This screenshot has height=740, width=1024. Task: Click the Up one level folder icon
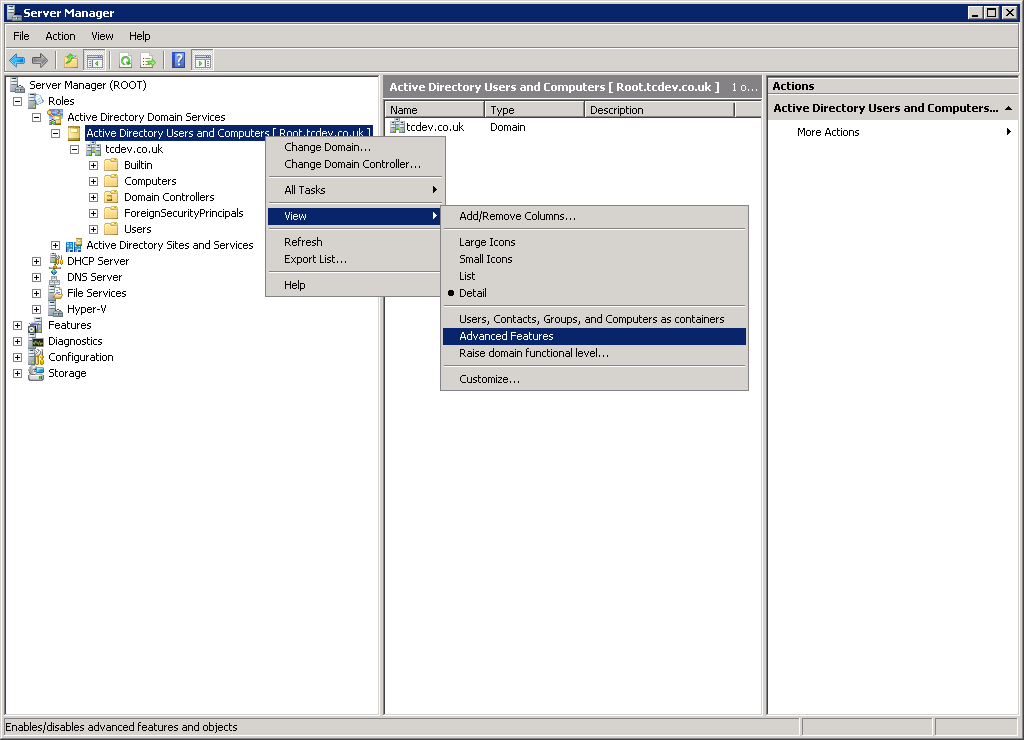71,61
